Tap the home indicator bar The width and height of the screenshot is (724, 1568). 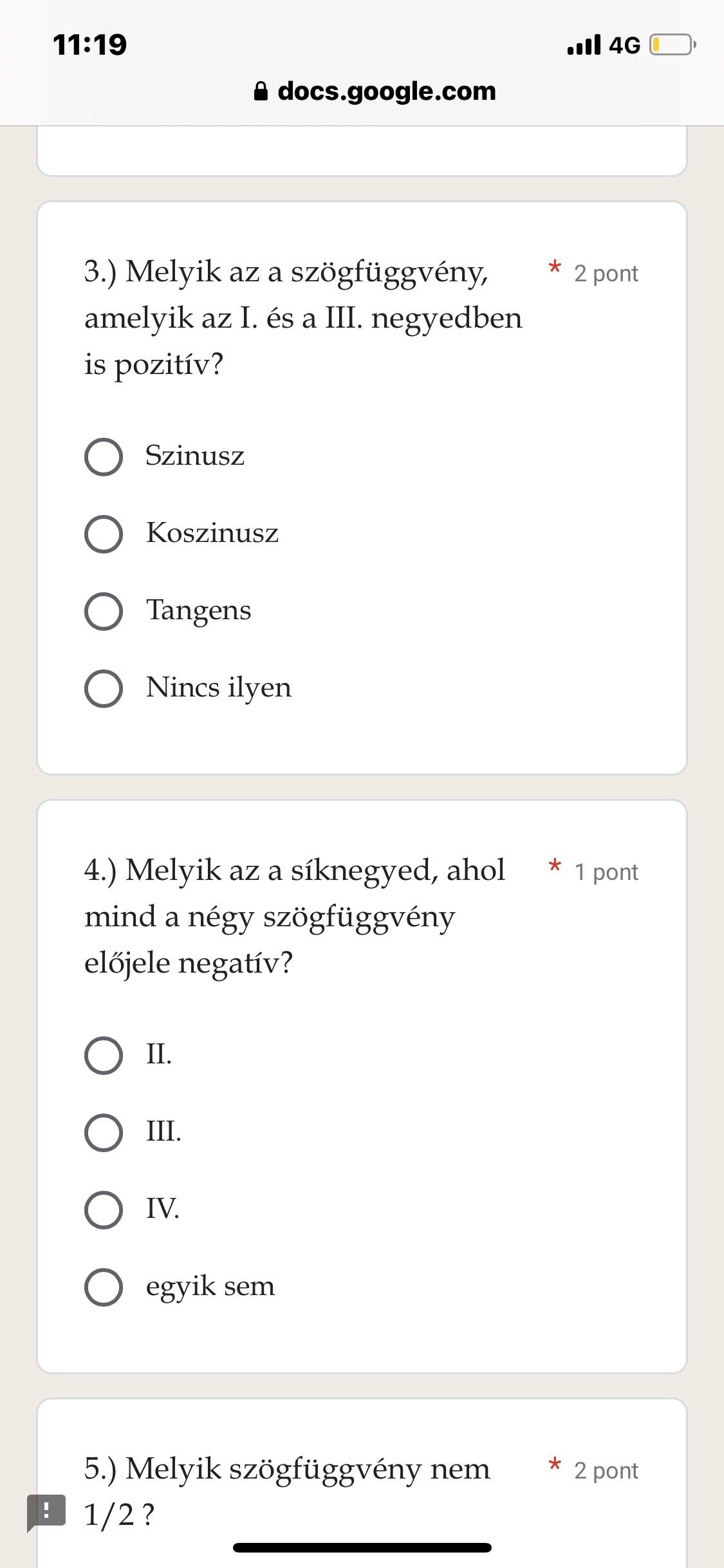362,1547
